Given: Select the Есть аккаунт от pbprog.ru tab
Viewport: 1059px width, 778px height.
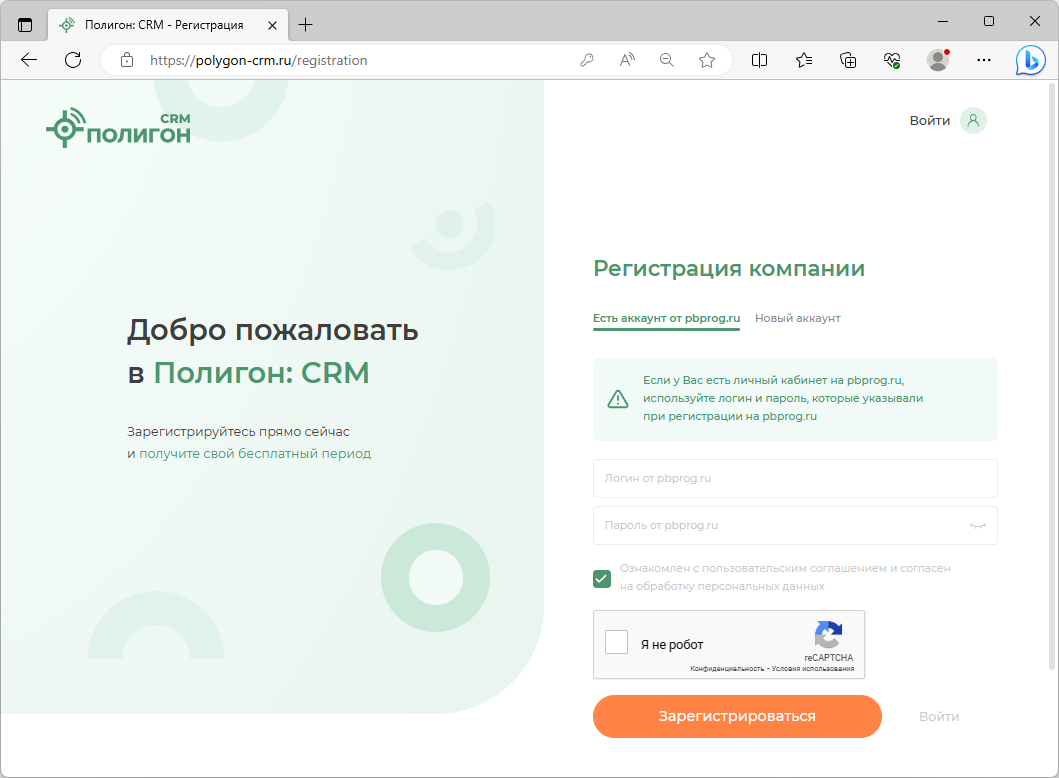Looking at the screenshot, I should [667, 318].
